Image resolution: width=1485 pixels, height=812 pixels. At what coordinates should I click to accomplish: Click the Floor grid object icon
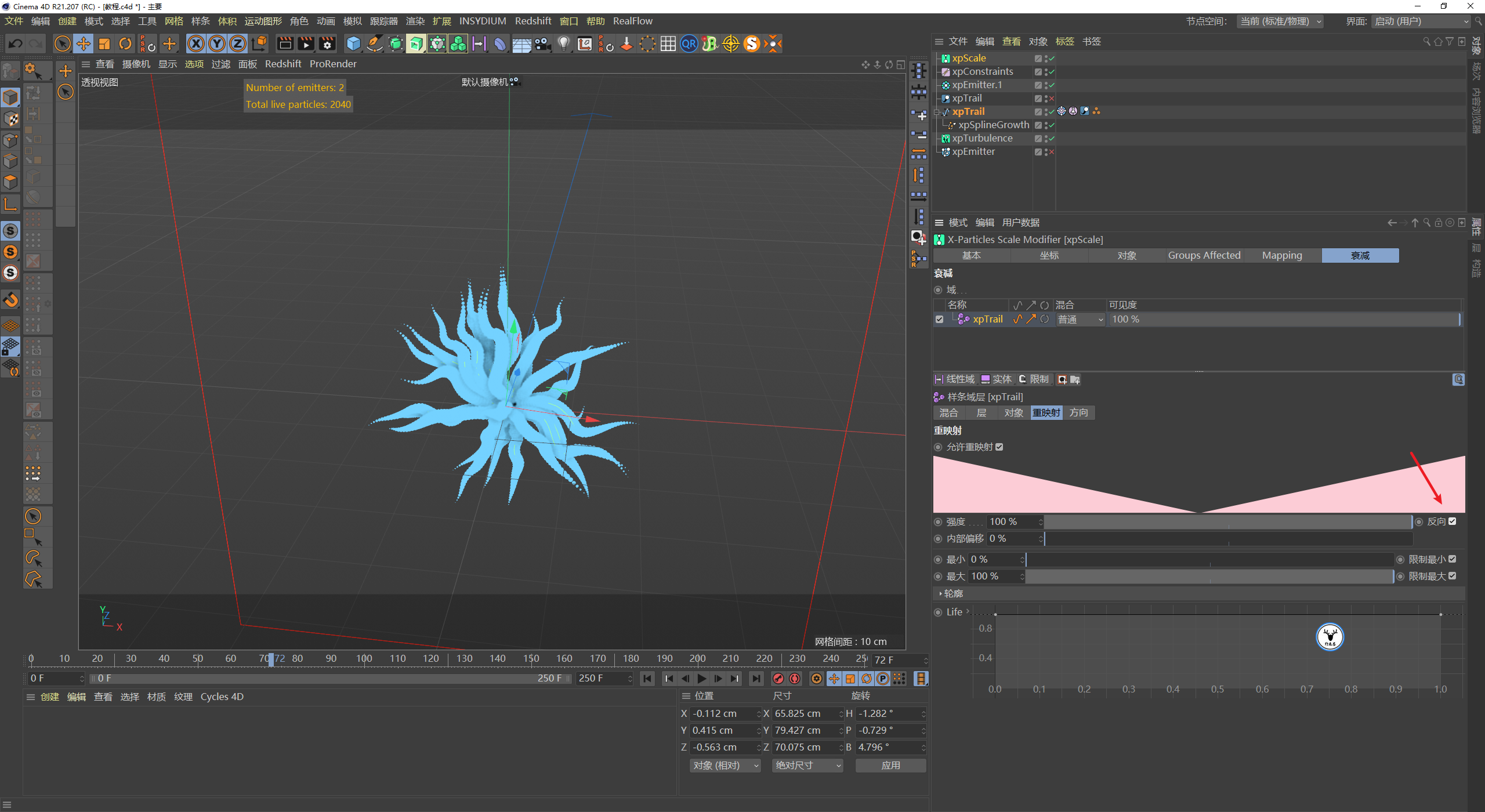pyautogui.click(x=521, y=43)
